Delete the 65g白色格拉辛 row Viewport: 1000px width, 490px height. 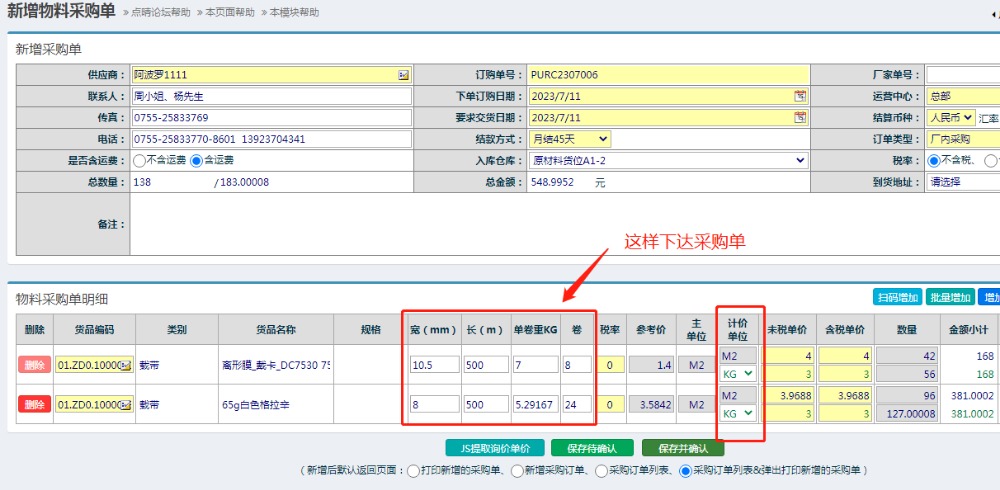tap(34, 404)
